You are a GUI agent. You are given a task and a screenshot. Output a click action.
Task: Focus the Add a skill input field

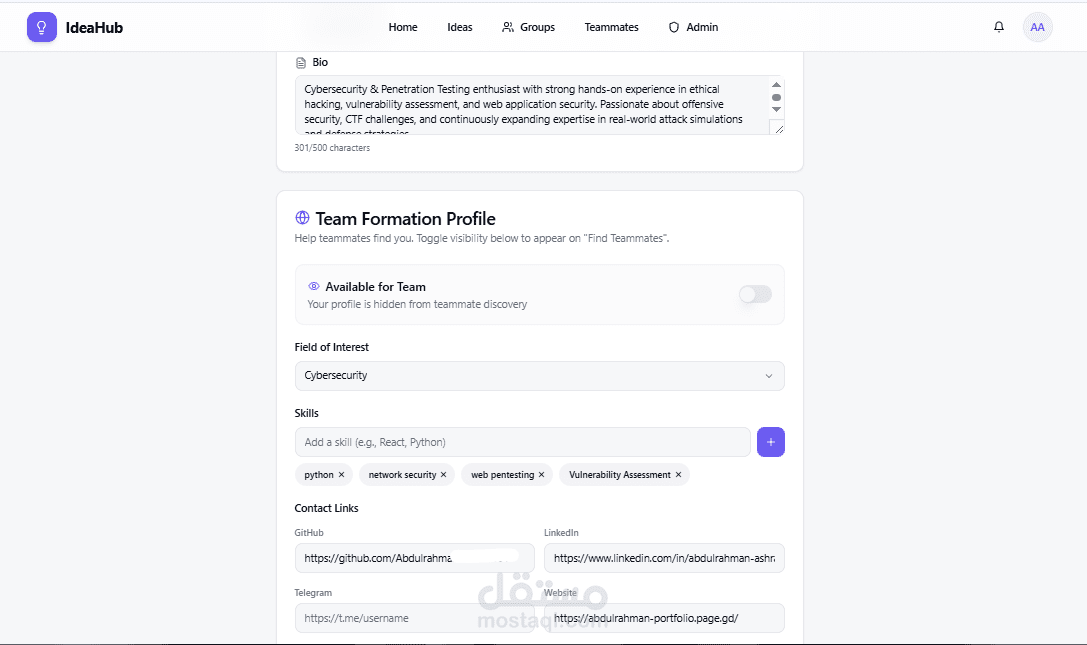point(522,442)
